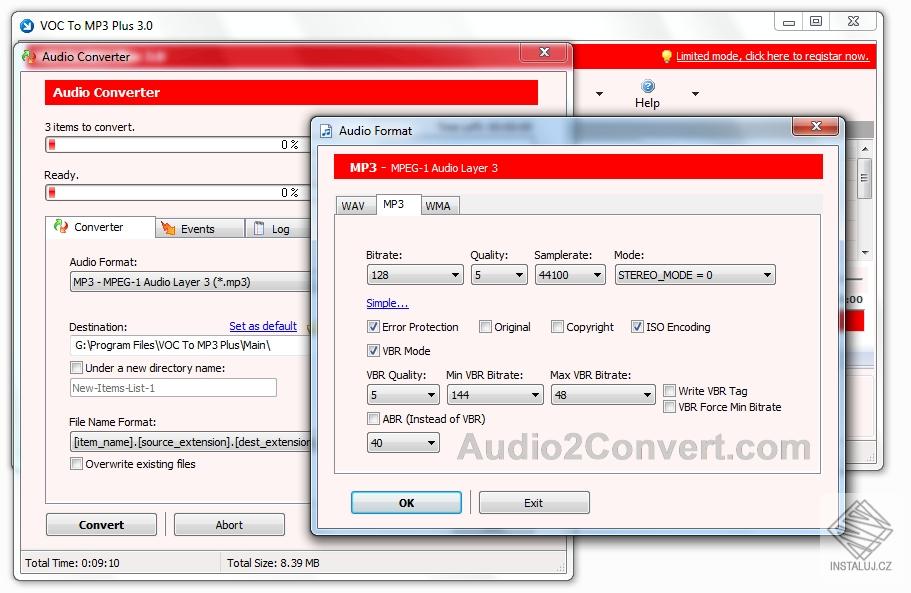This screenshot has width=911, height=593.
Task: Check Under a new directory name
Action: (x=76, y=368)
